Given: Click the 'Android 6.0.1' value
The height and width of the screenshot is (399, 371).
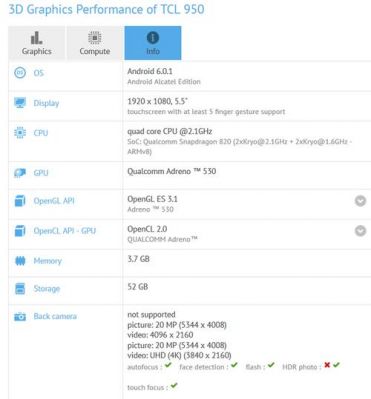Looking at the screenshot, I should click(x=150, y=71).
